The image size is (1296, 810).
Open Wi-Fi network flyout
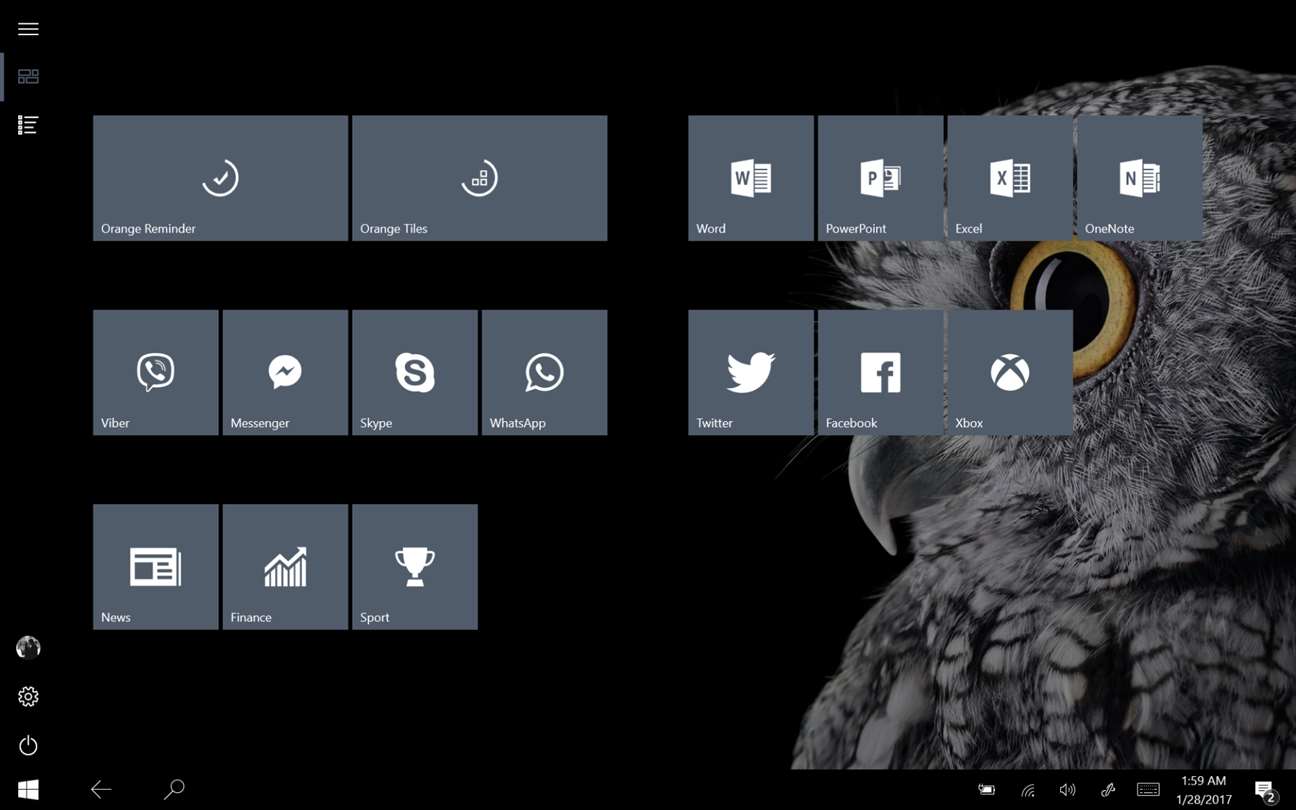coord(1027,790)
